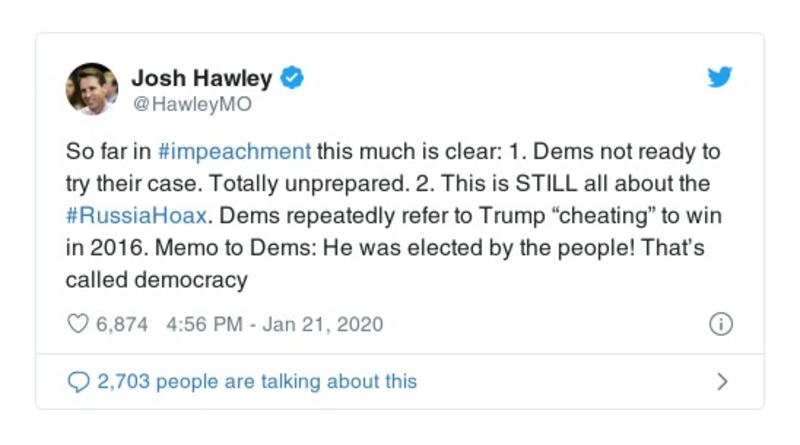The image size is (800, 445).
Task: Expand the conversation with the right chevron
Action: click(x=722, y=381)
